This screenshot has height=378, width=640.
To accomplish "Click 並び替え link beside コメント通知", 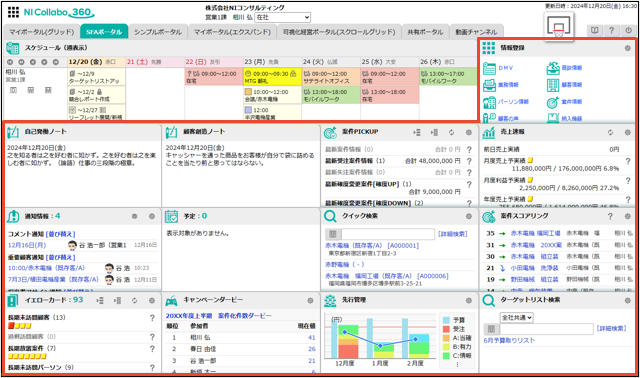I will click(x=60, y=234).
